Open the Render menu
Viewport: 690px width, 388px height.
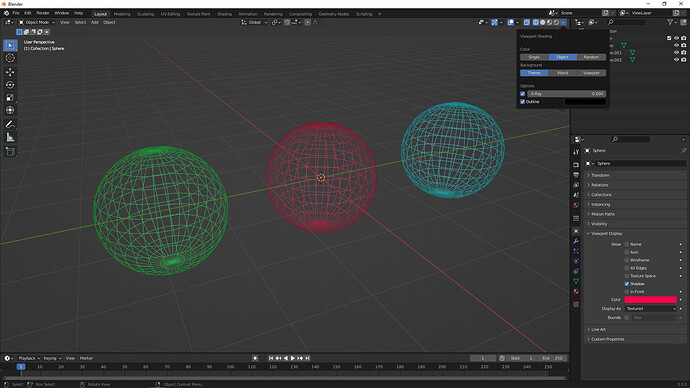pyautogui.click(x=43, y=13)
